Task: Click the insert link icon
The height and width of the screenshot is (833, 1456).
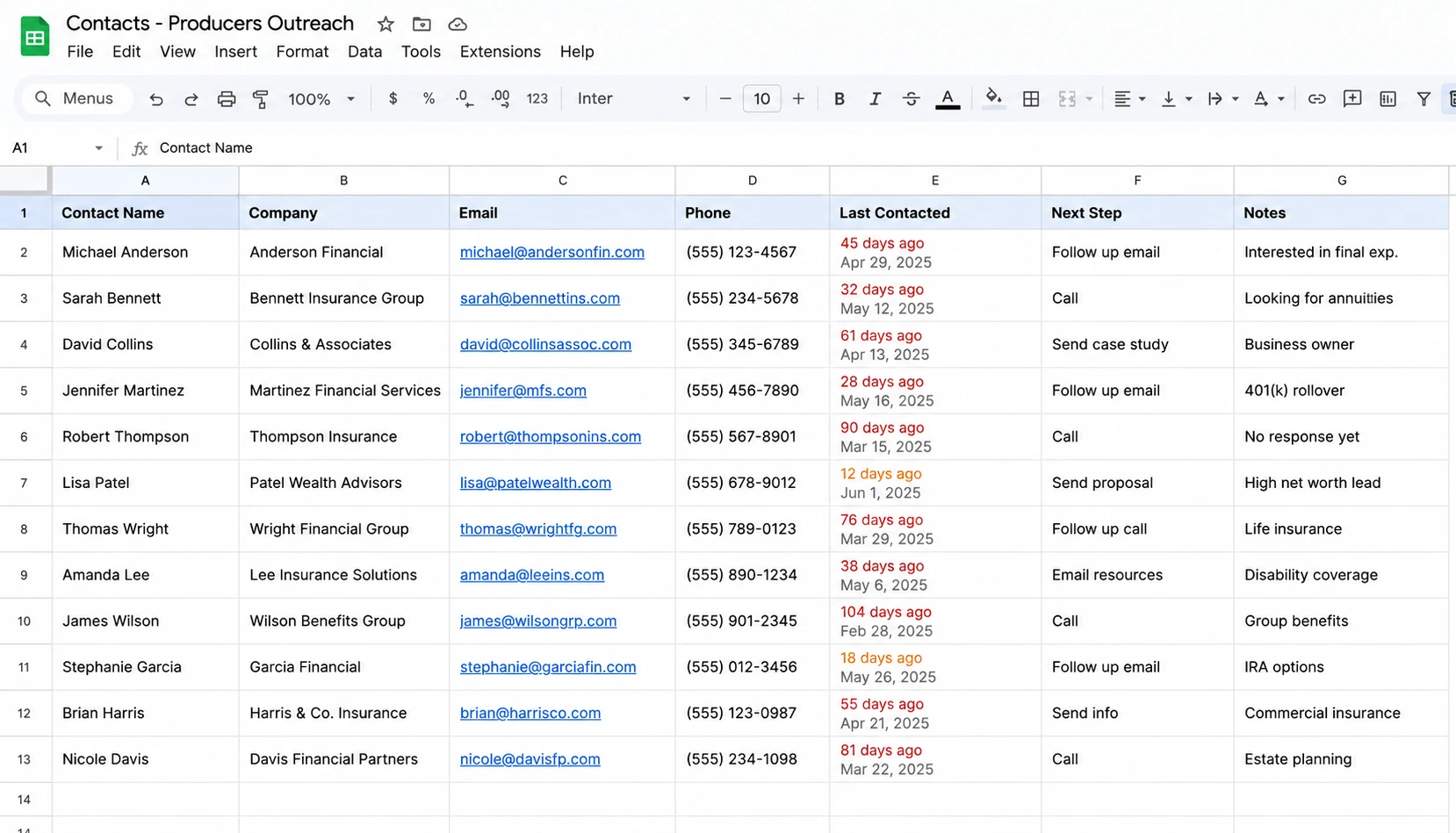Action: pos(1316,99)
